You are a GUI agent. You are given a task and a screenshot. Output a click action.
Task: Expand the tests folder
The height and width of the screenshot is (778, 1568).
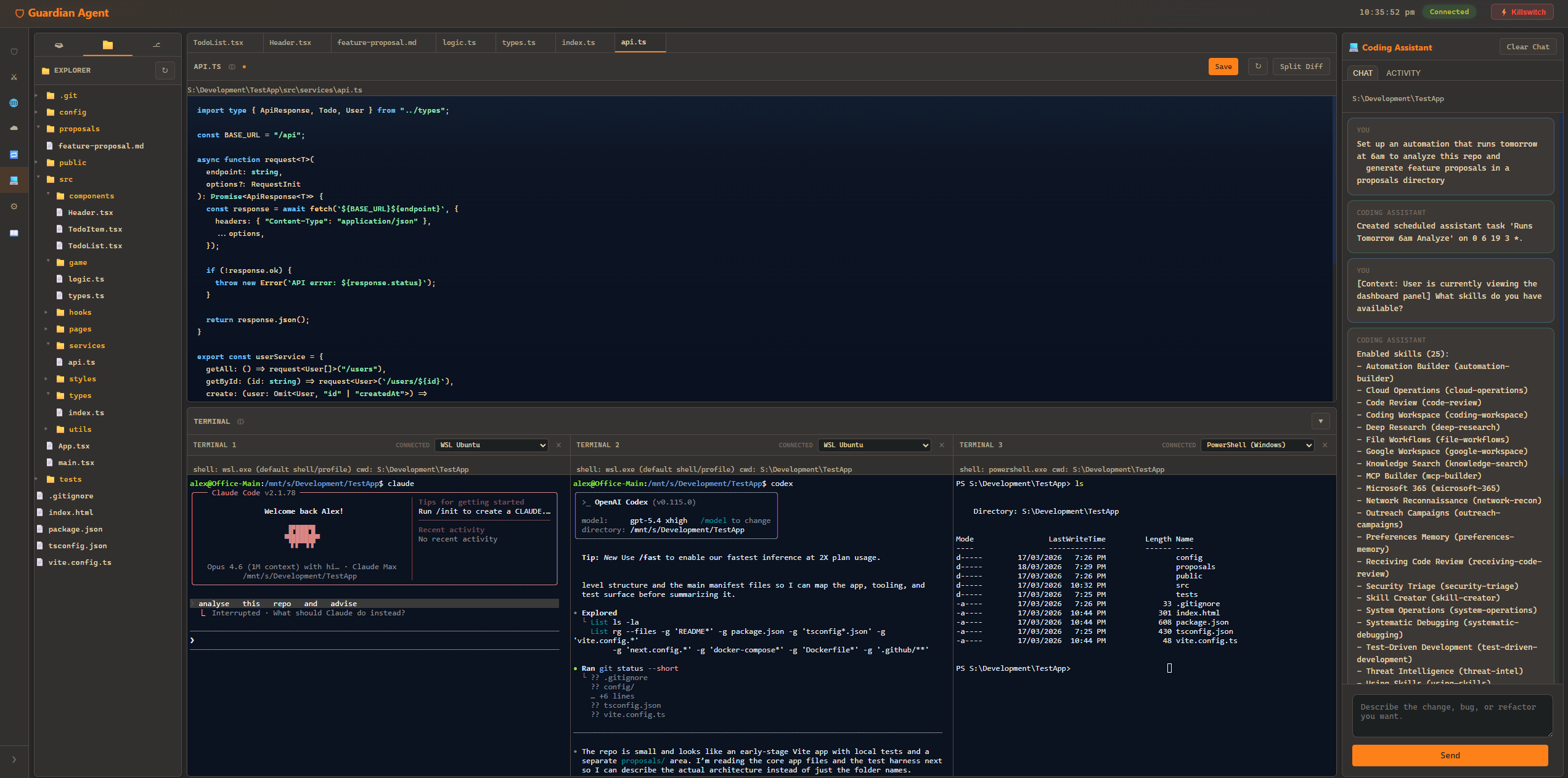point(37,479)
